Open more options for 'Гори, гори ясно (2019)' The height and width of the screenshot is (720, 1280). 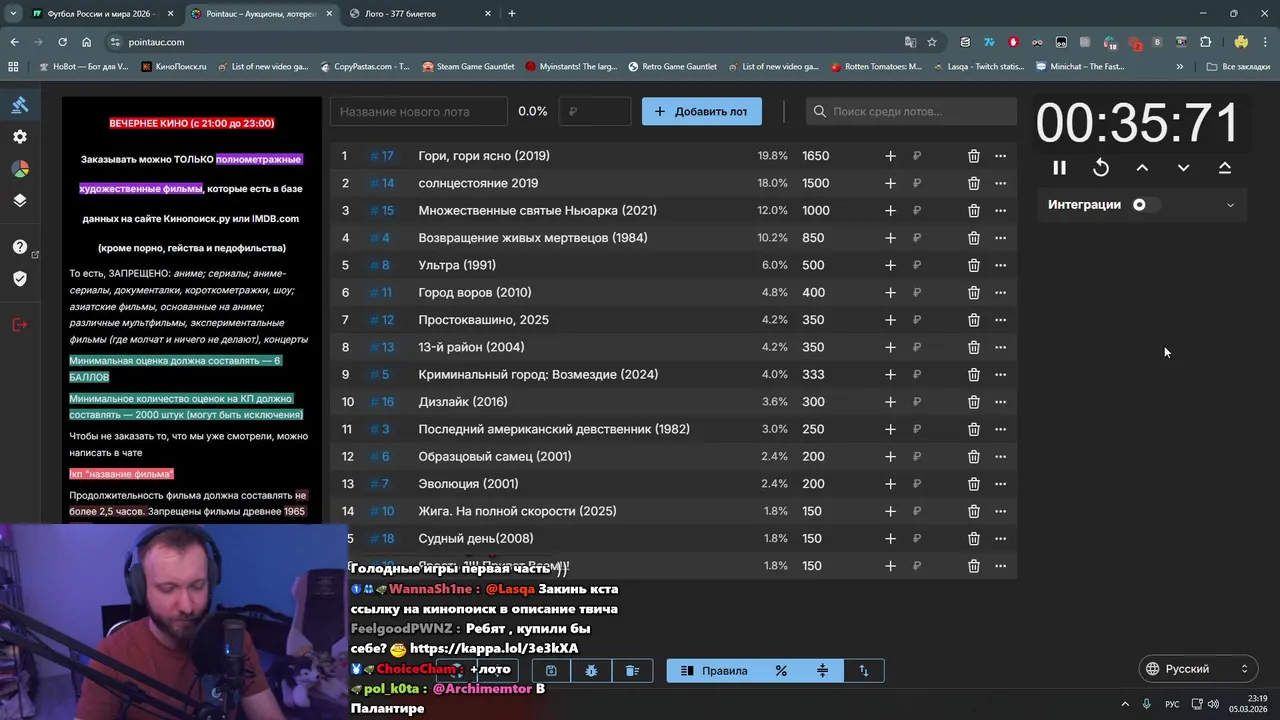tap(1000, 156)
